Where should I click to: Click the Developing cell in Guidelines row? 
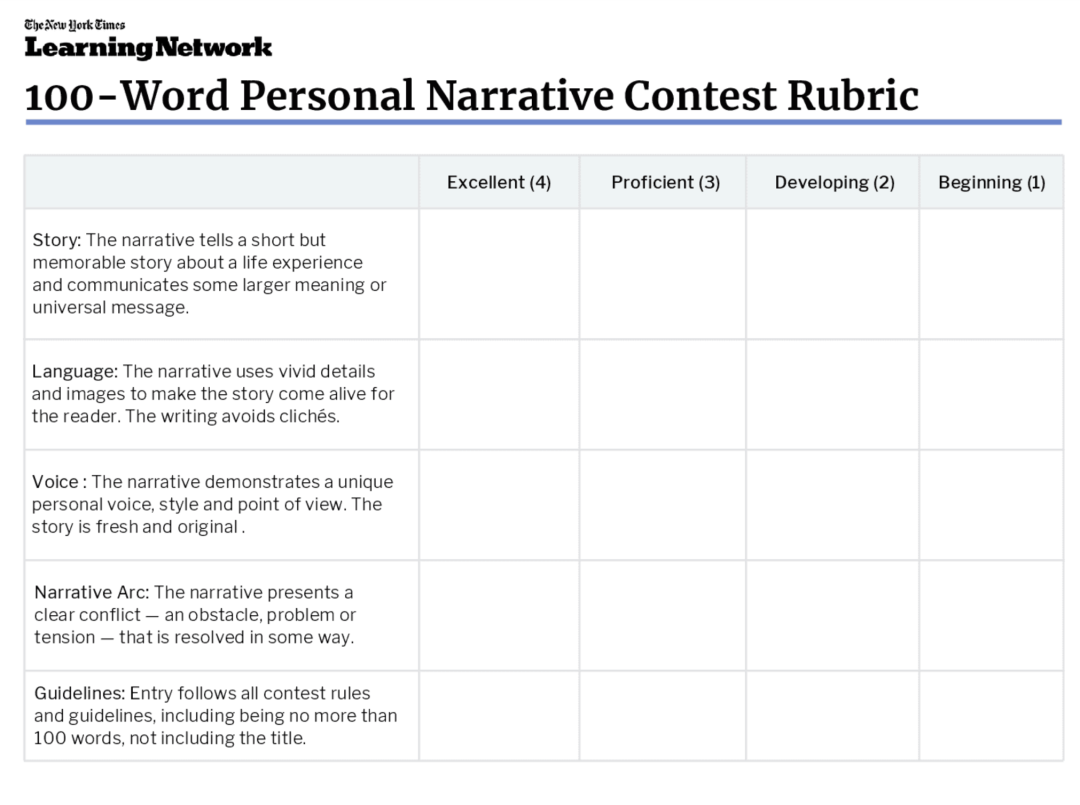(832, 716)
